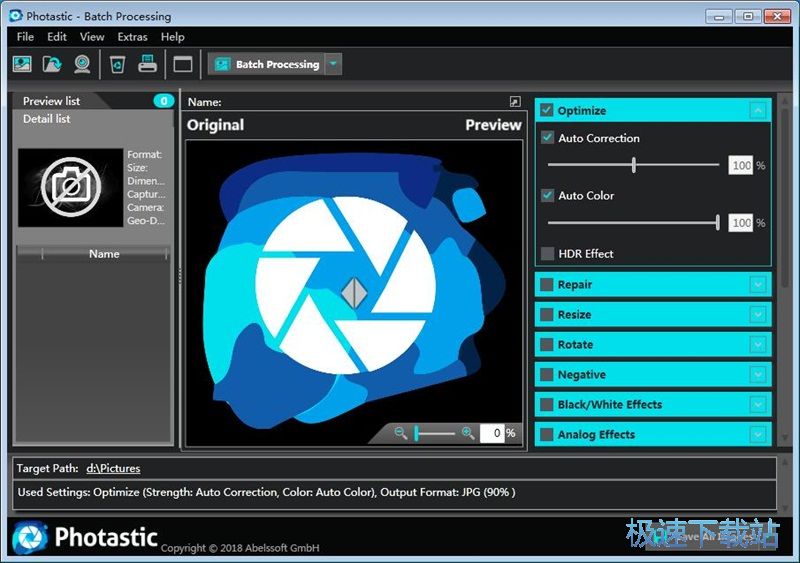Open the Extras menu
This screenshot has height=563, width=800.
[x=132, y=37]
